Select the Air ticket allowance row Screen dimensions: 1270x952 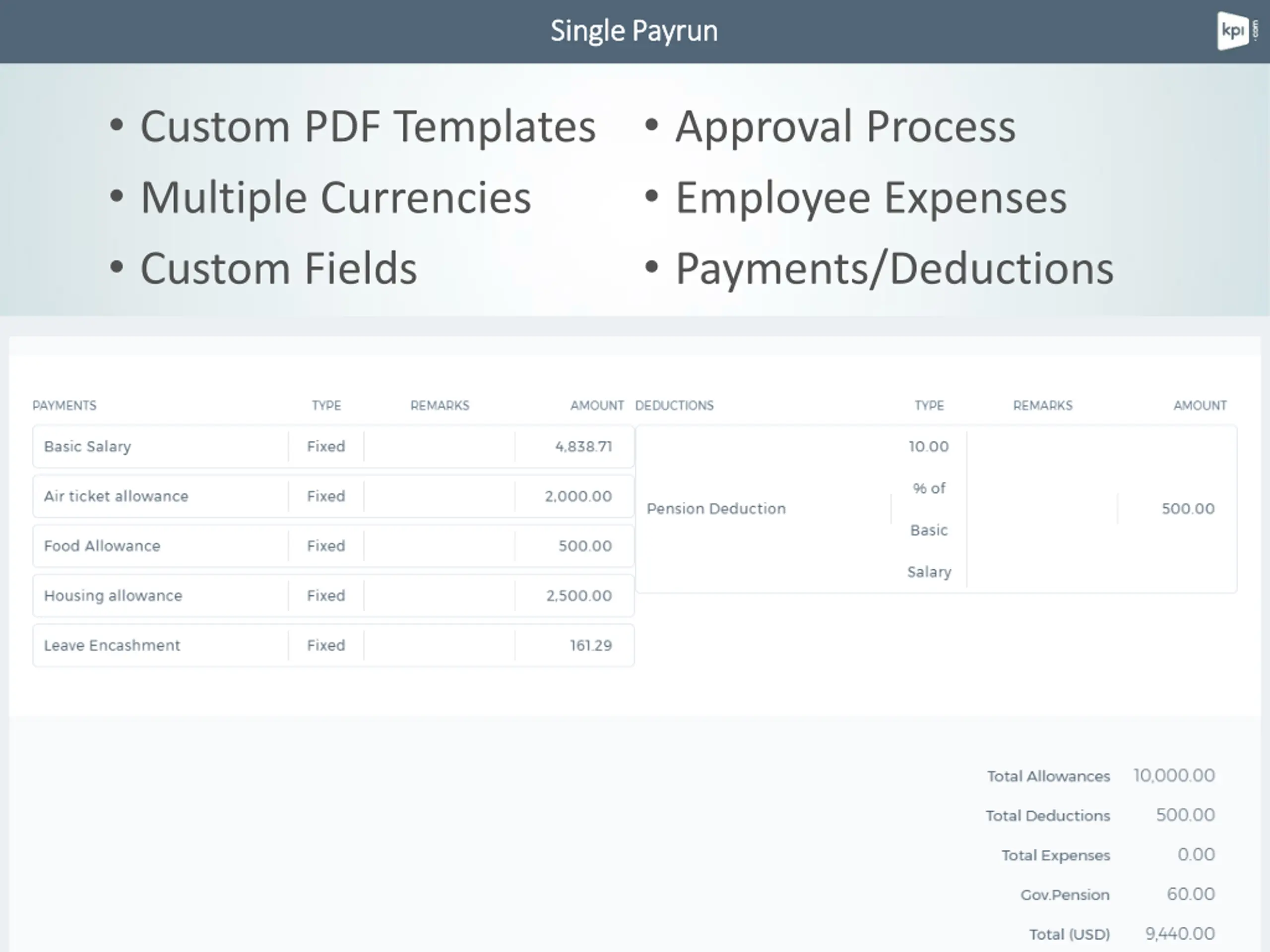pyautogui.click(x=333, y=496)
